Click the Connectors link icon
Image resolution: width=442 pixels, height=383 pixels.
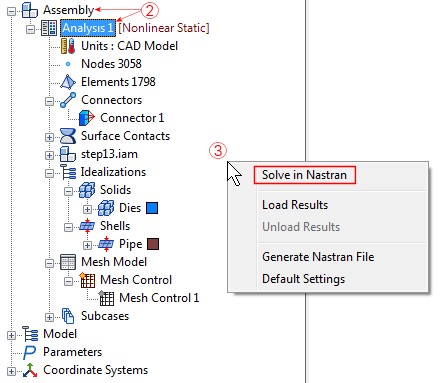68,100
